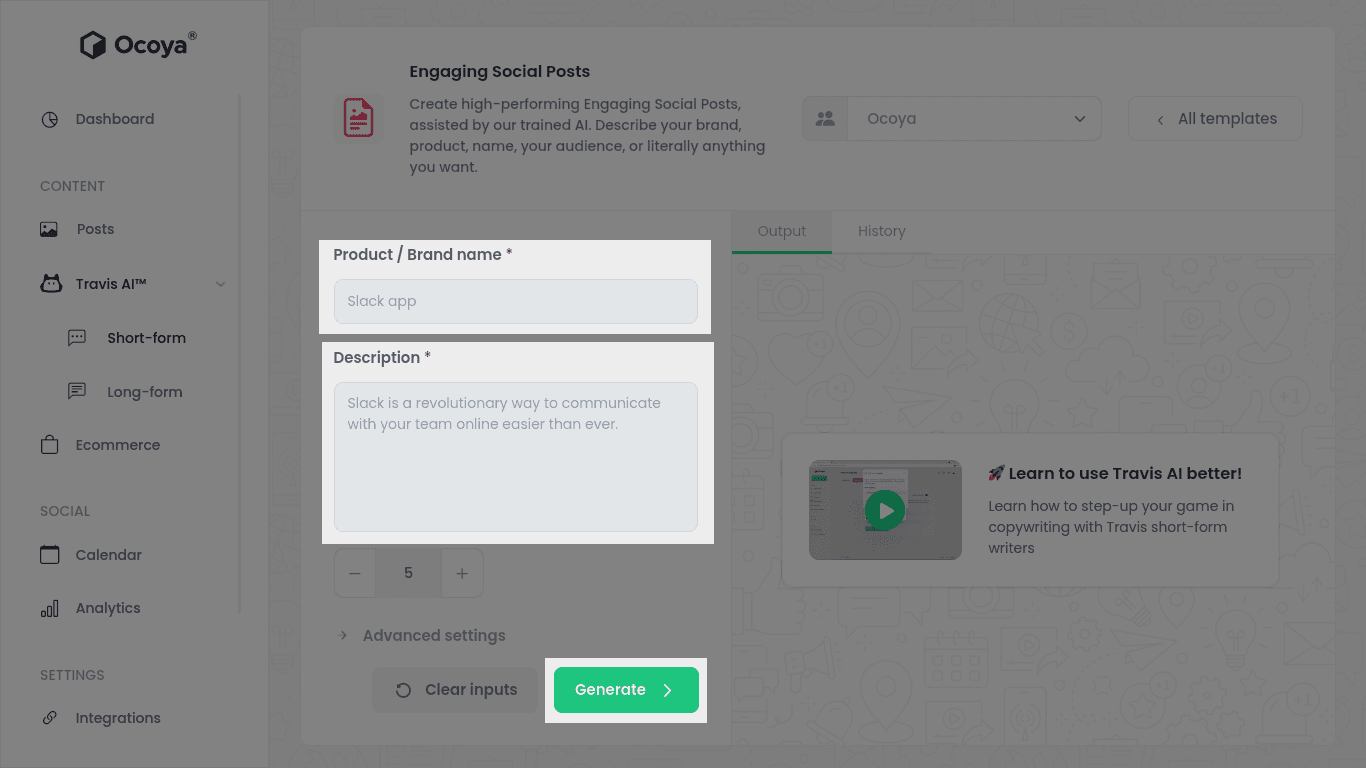The image size is (1366, 768).
Task: Click Clear inputs button
Action: point(456,690)
